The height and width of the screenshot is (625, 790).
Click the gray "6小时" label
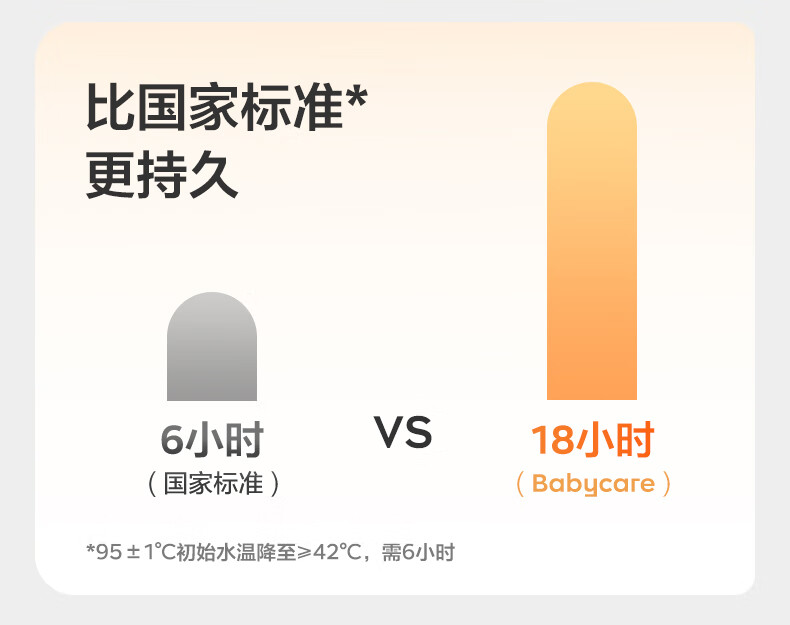point(211,440)
